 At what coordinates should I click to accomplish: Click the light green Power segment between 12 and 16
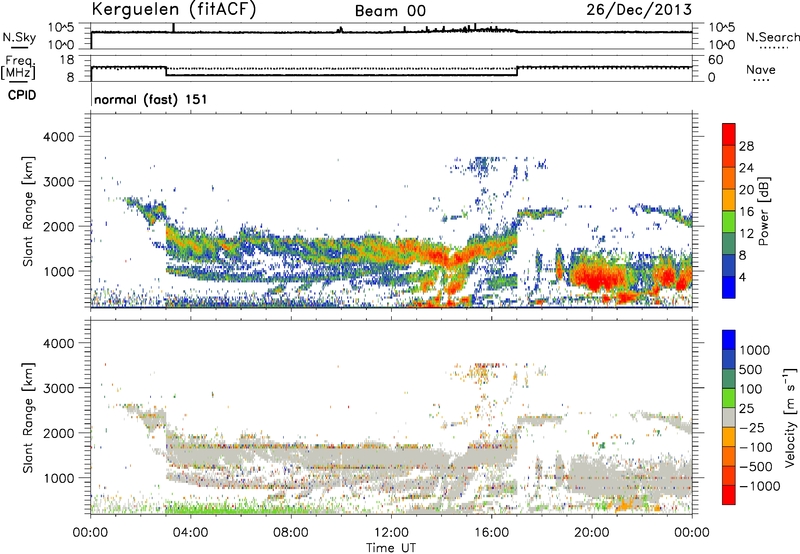pyautogui.click(x=729, y=222)
